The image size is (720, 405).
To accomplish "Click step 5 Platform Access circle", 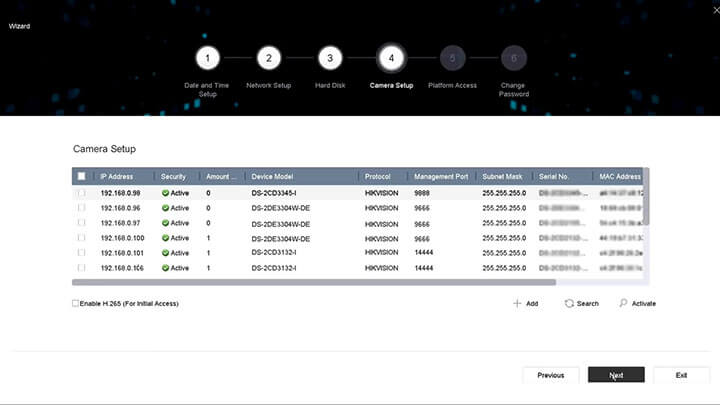I will (x=452, y=58).
